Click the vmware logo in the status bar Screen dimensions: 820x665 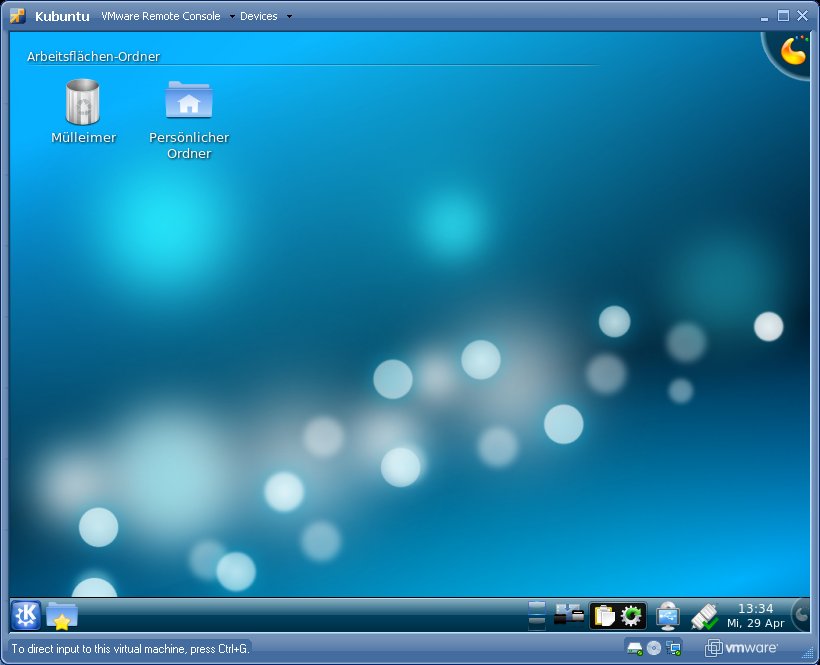[x=741, y=648]
